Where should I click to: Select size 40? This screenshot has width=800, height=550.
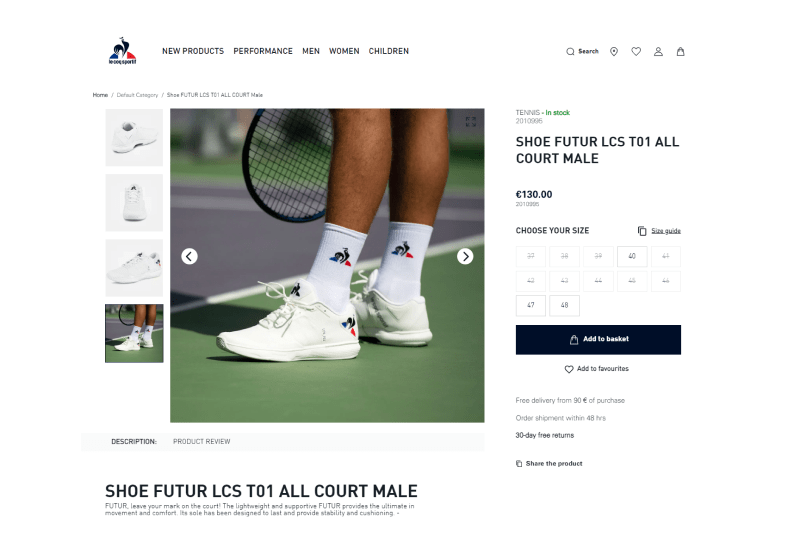coord(632,256)
